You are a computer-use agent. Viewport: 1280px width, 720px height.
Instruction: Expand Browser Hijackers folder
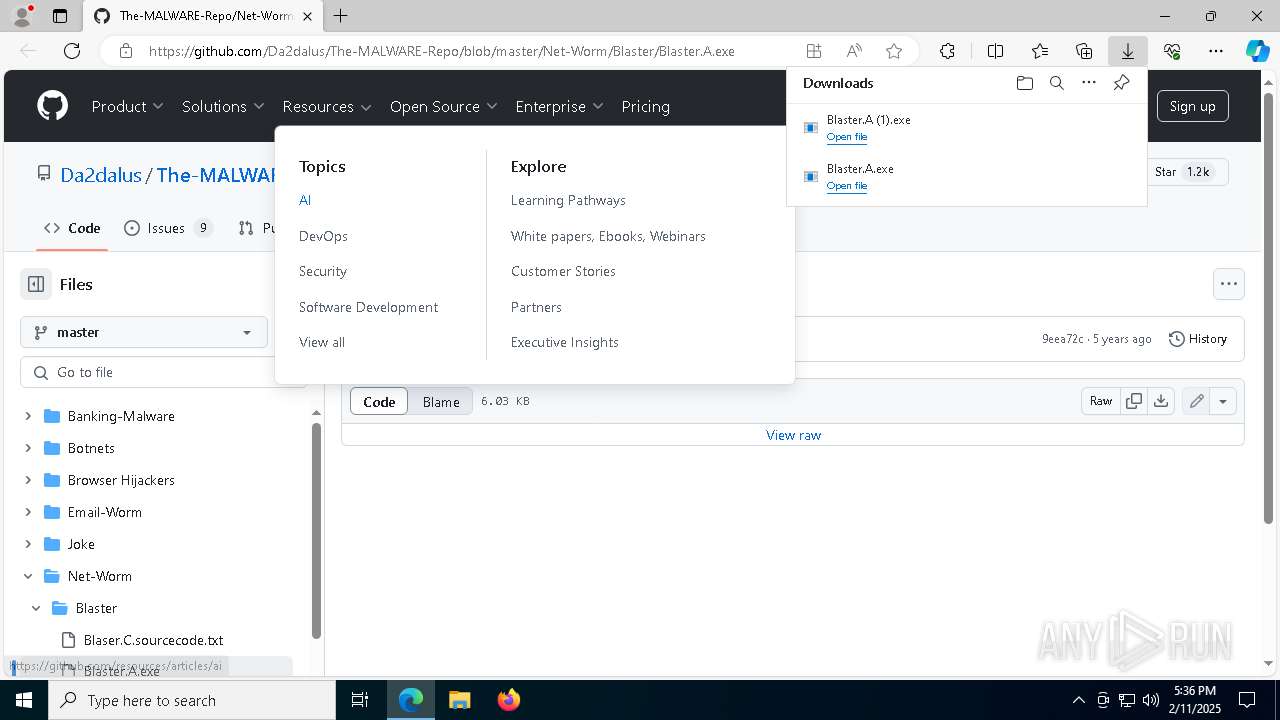pyautogui.click(x=28, y=480)
